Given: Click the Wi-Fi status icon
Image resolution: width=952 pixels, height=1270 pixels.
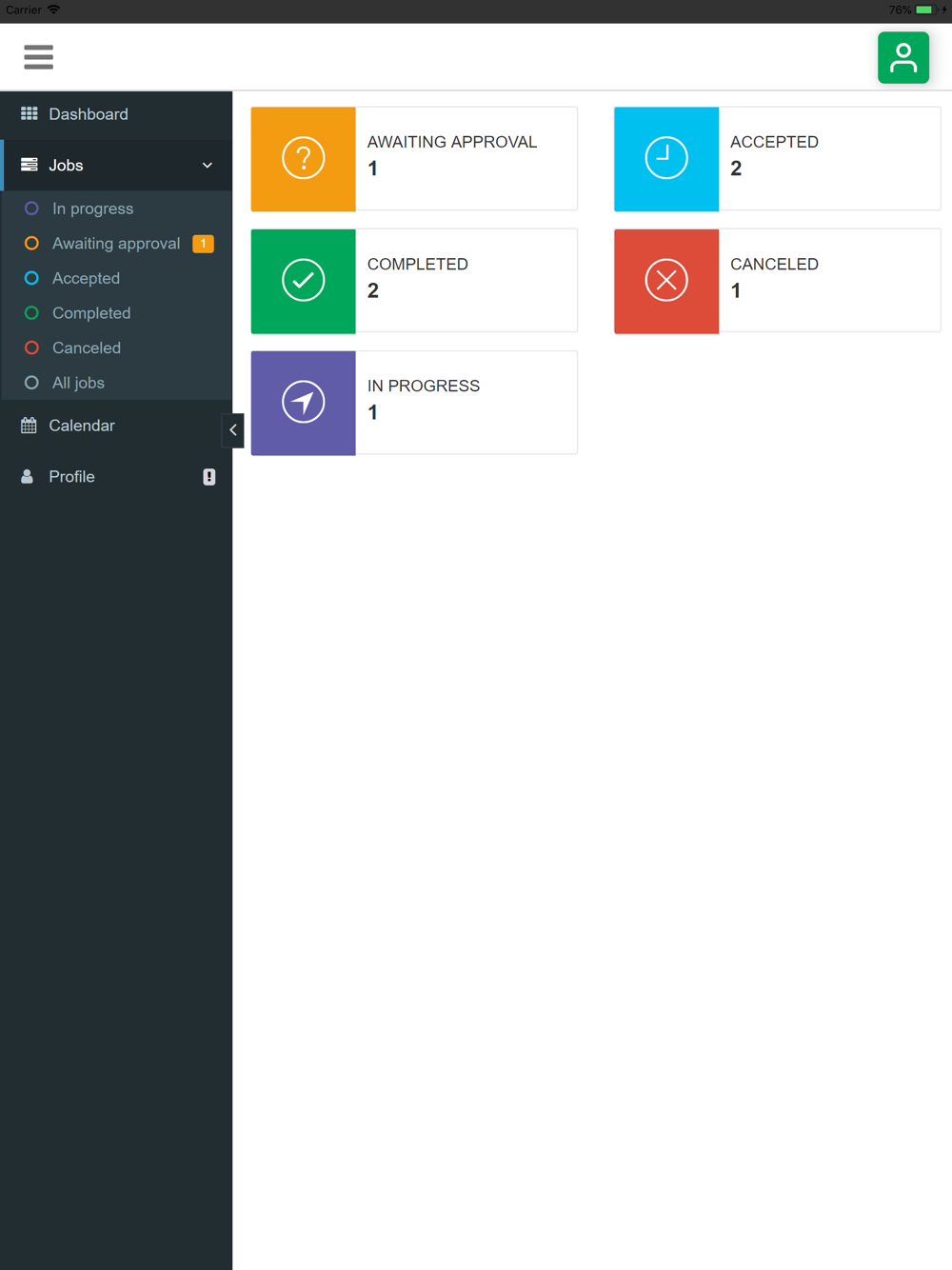Looking at the screenshot, I should coord(53,10).
